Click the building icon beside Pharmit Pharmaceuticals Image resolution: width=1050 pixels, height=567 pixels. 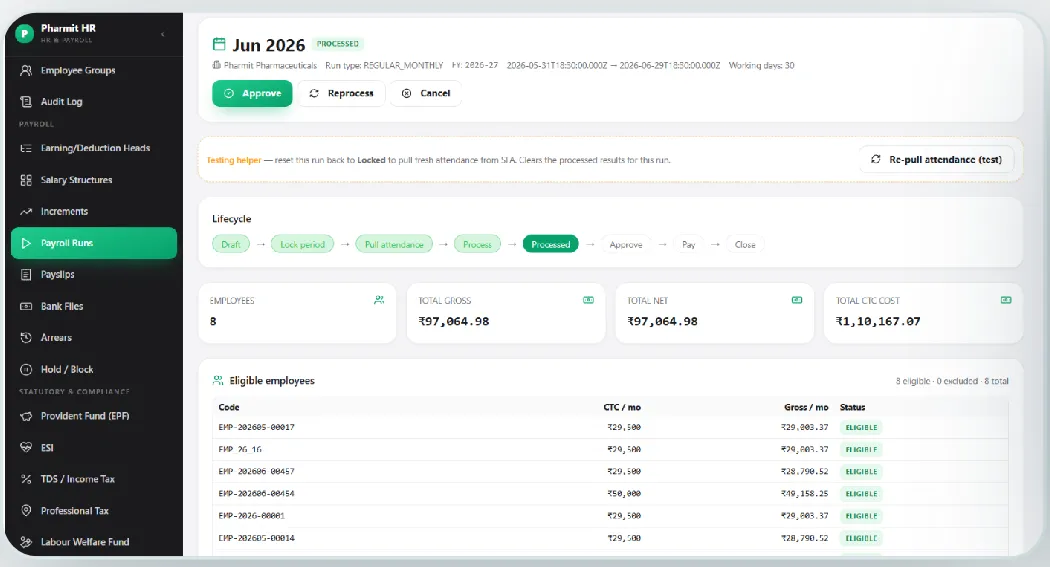click(x=216, y=65)
